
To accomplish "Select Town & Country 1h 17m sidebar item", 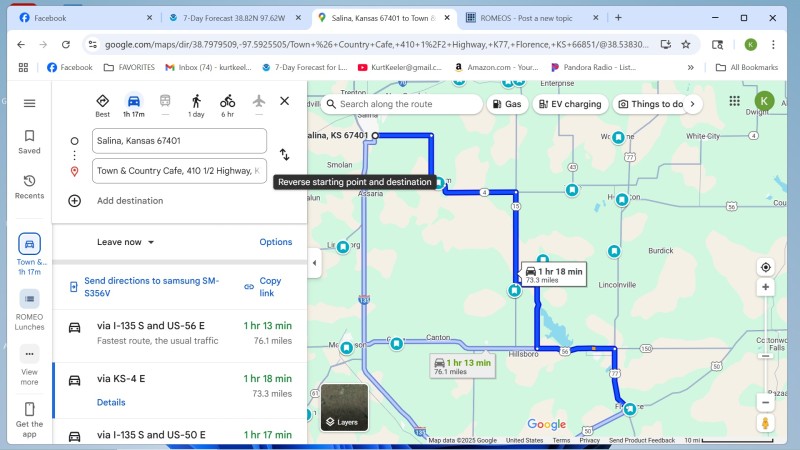I will click(29, 254).
